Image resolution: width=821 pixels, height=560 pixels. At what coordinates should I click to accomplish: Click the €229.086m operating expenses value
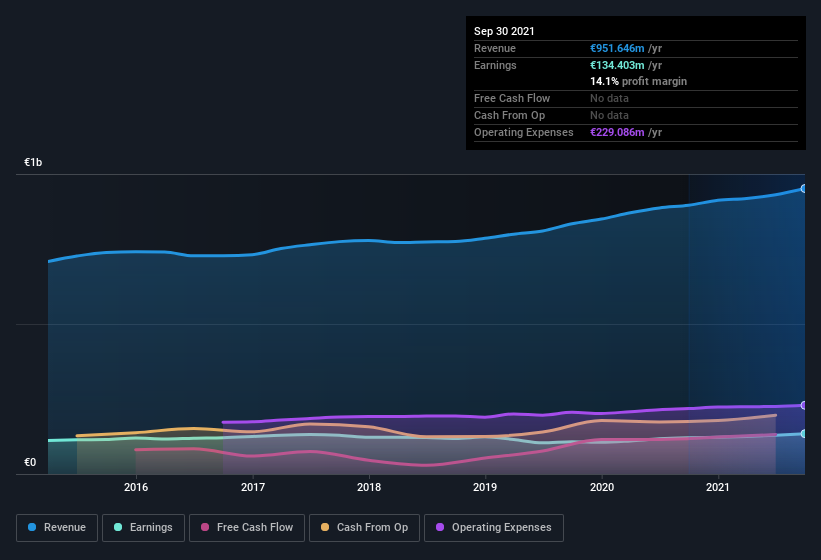pos(617,132)
